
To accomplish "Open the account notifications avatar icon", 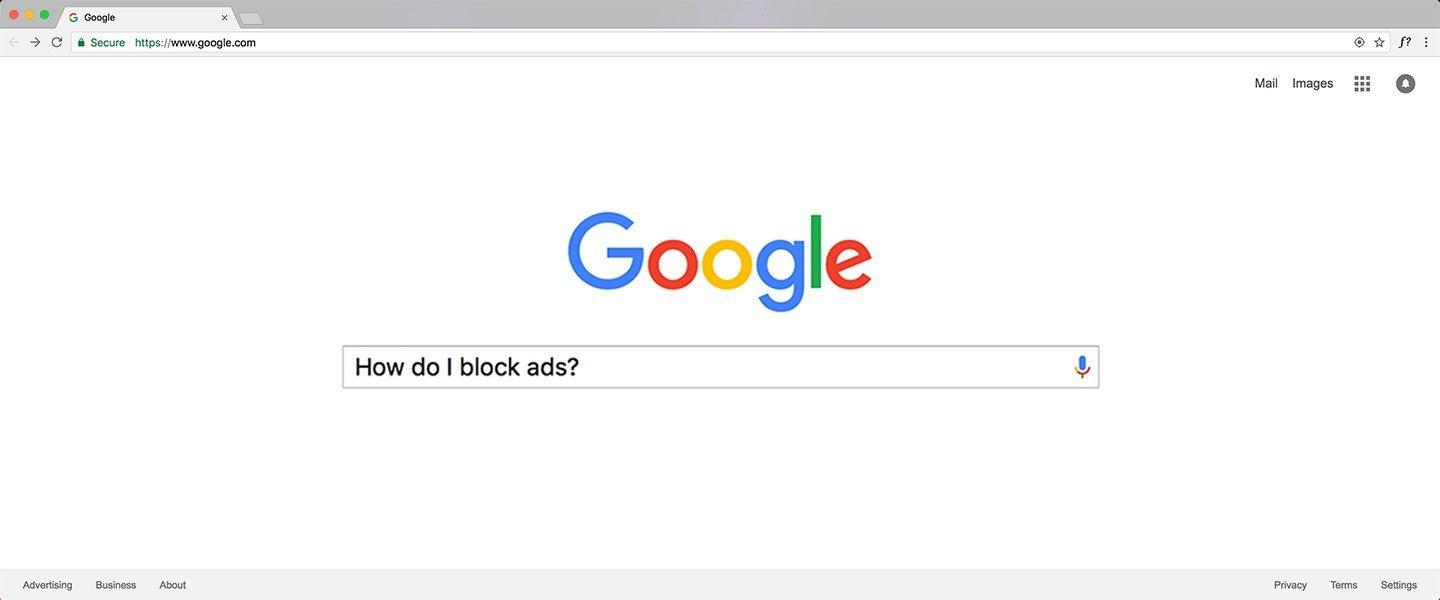I will [x=1406, y=84].
